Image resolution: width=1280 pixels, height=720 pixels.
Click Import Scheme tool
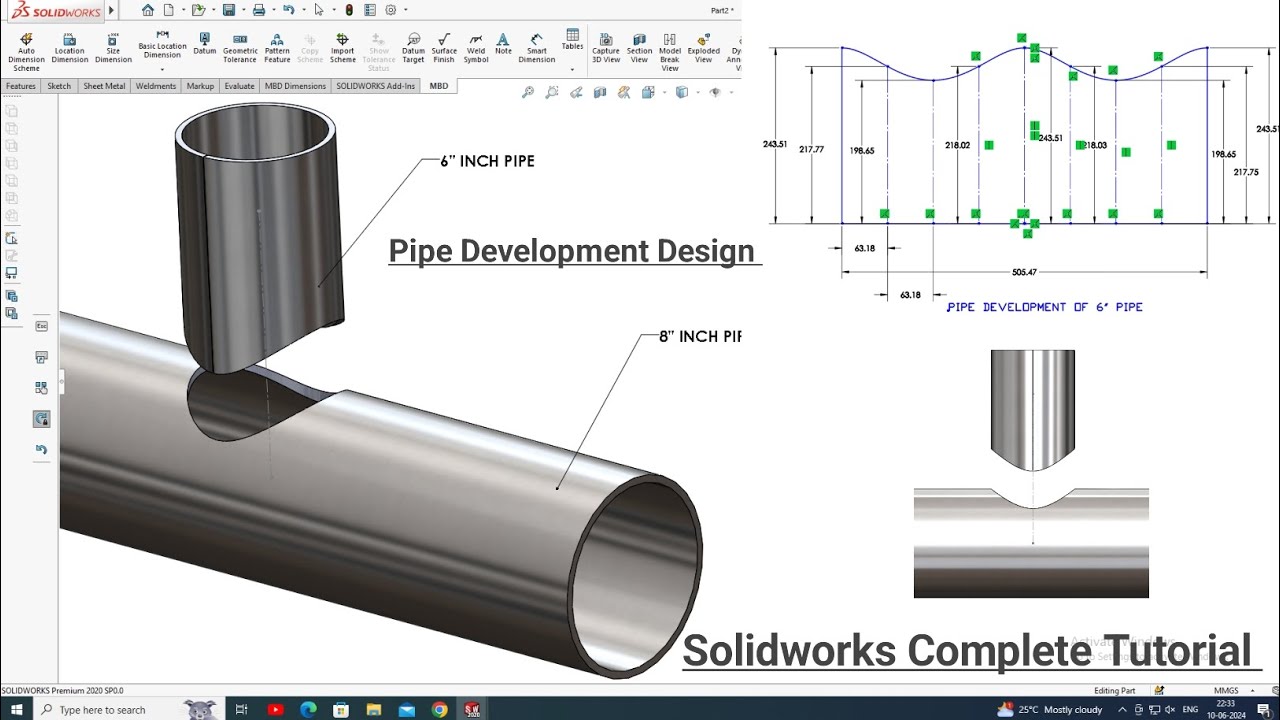(342, 48)
